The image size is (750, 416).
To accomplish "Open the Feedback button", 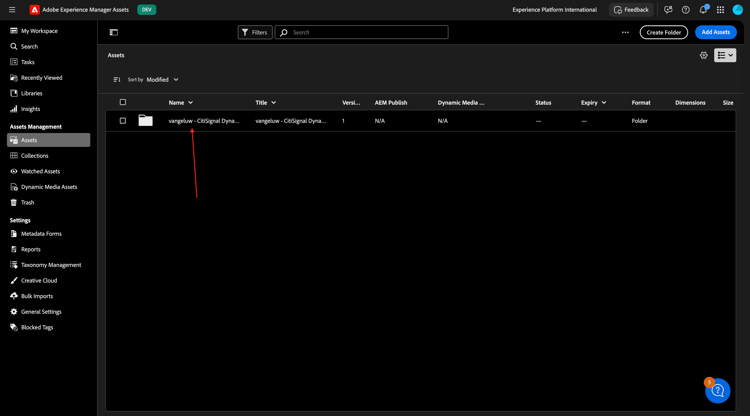I will pos(631,10).
